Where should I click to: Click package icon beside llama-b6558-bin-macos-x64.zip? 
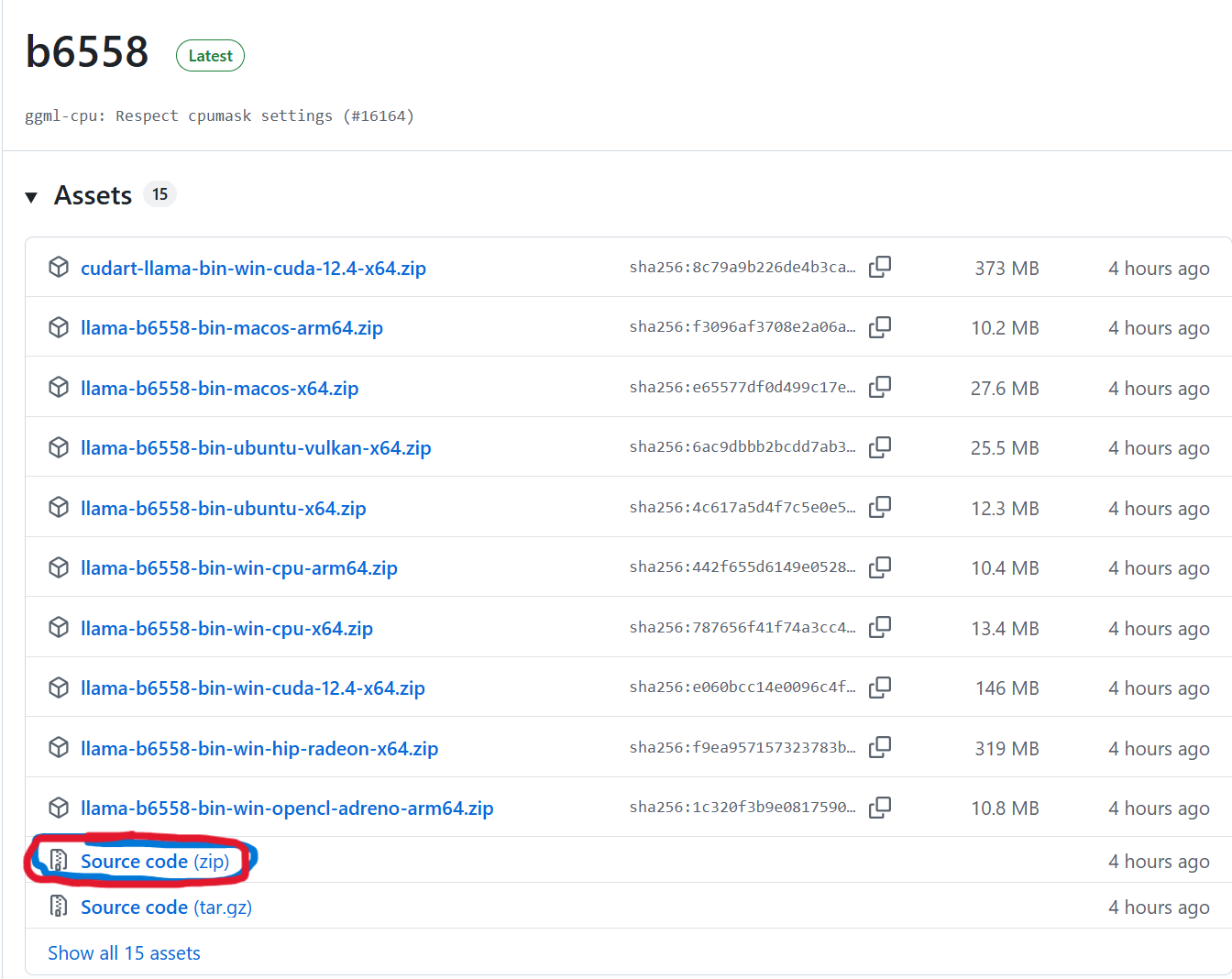(59, 387)
